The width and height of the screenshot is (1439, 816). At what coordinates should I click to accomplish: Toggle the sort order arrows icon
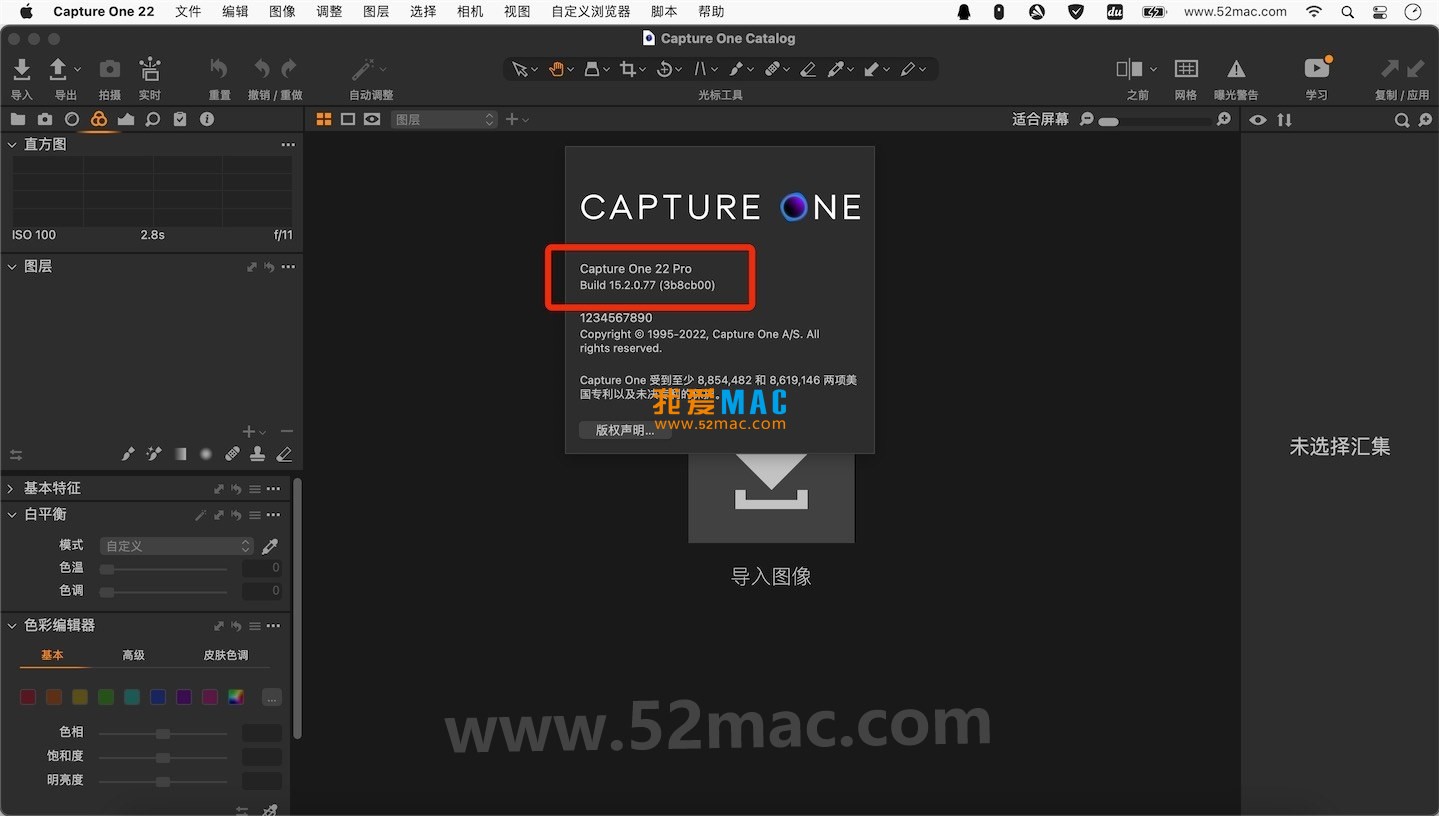pyautogui.click(x=1284, y=119)
